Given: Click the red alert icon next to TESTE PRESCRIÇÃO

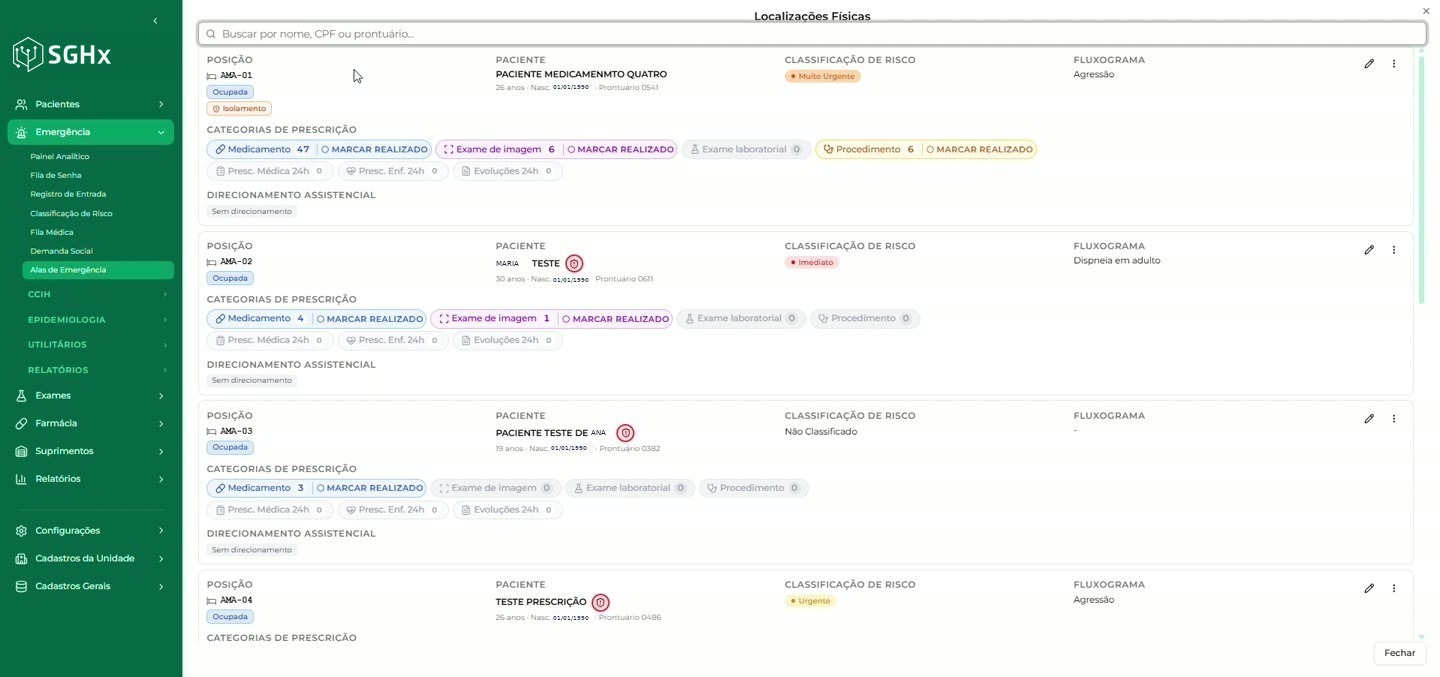Looking at the screenshot, I should tap(600, 603).
